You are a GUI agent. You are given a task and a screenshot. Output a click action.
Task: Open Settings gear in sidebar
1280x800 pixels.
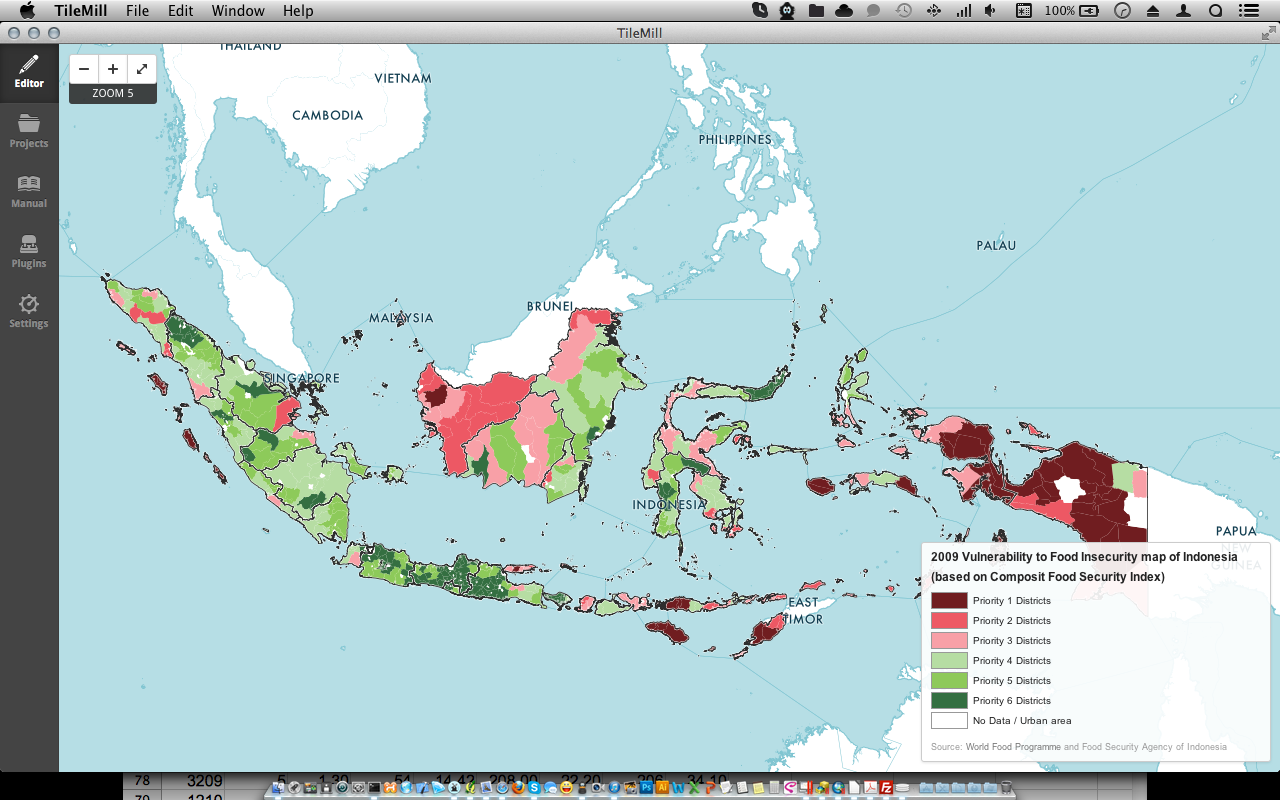tap(29, 312)
